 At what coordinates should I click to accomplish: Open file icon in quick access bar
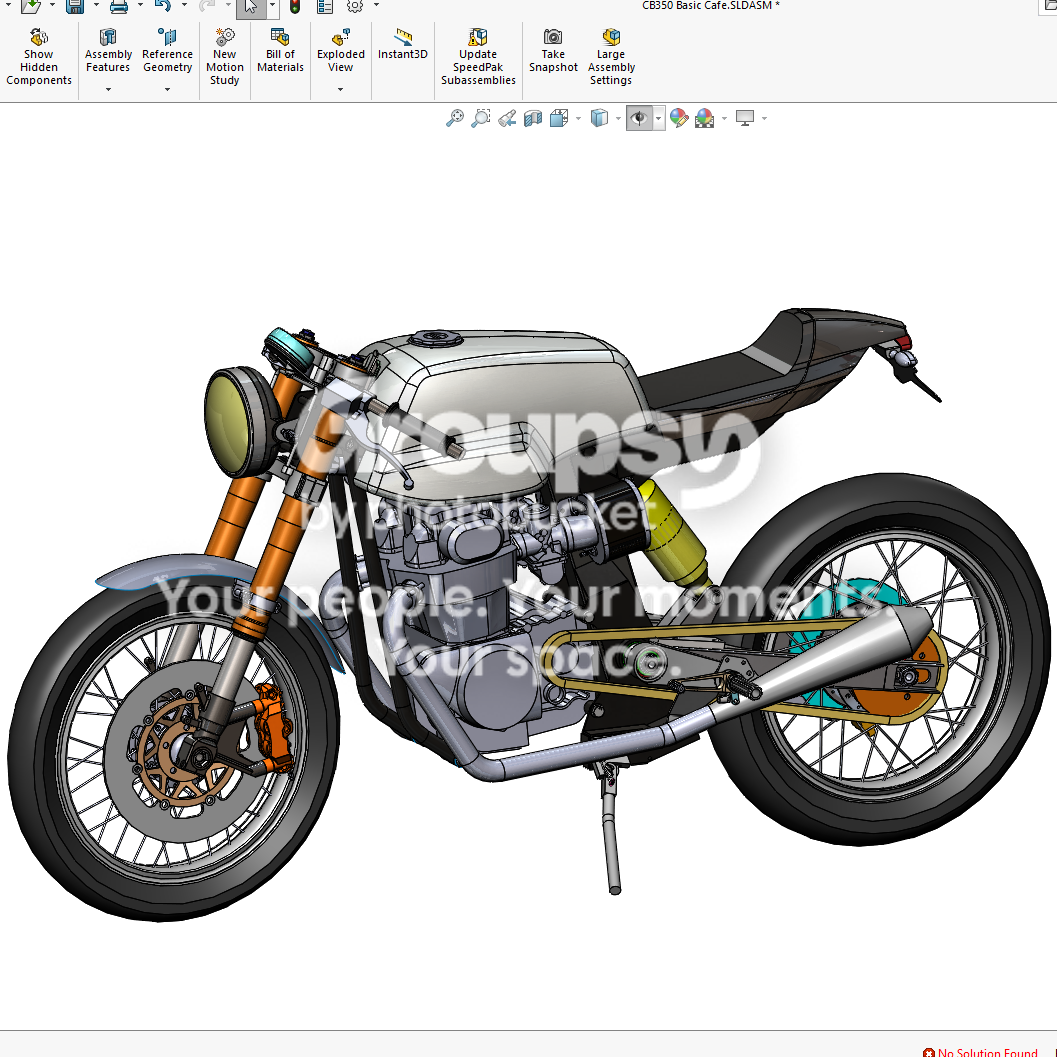coord(30,7)
